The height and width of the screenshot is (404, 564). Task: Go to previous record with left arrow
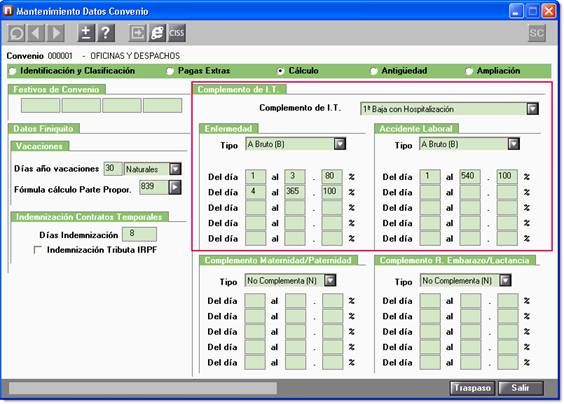click(x=36, y=33)
